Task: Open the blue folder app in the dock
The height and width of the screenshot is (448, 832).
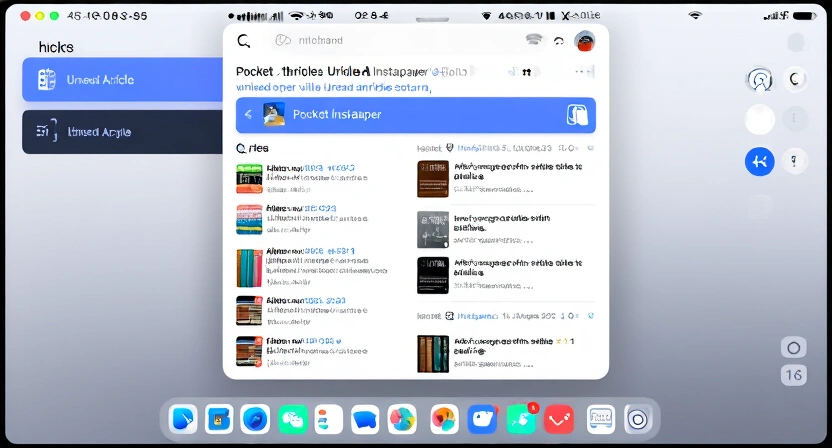Action: click(x=482, y=419)
